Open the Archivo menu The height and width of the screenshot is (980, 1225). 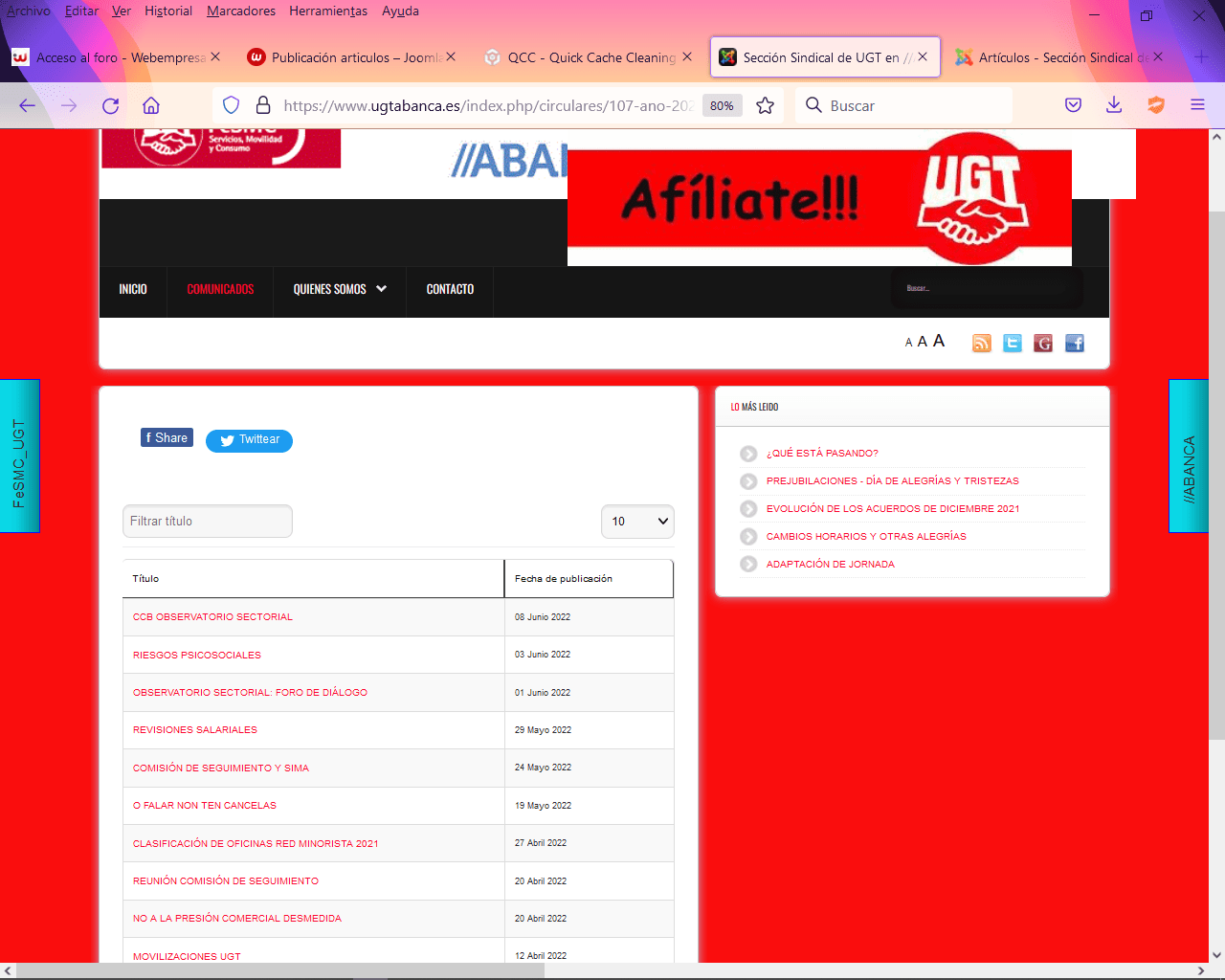(x=28, y=11)
